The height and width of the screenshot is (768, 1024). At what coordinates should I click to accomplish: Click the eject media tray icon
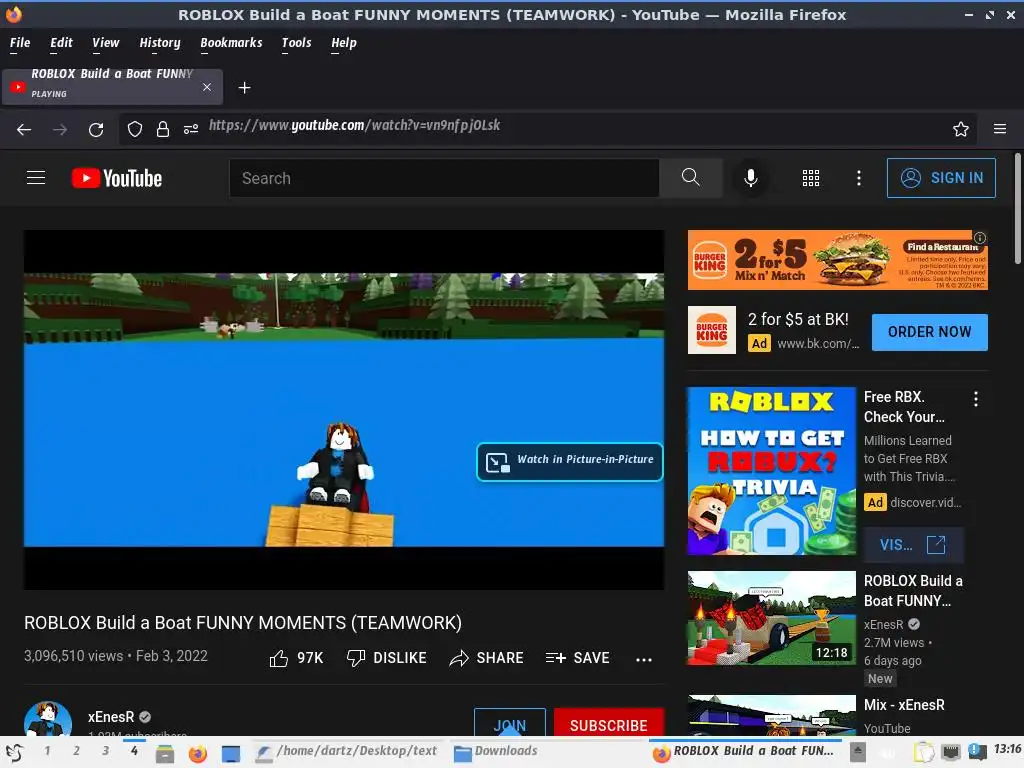click(x=858, y=752)
